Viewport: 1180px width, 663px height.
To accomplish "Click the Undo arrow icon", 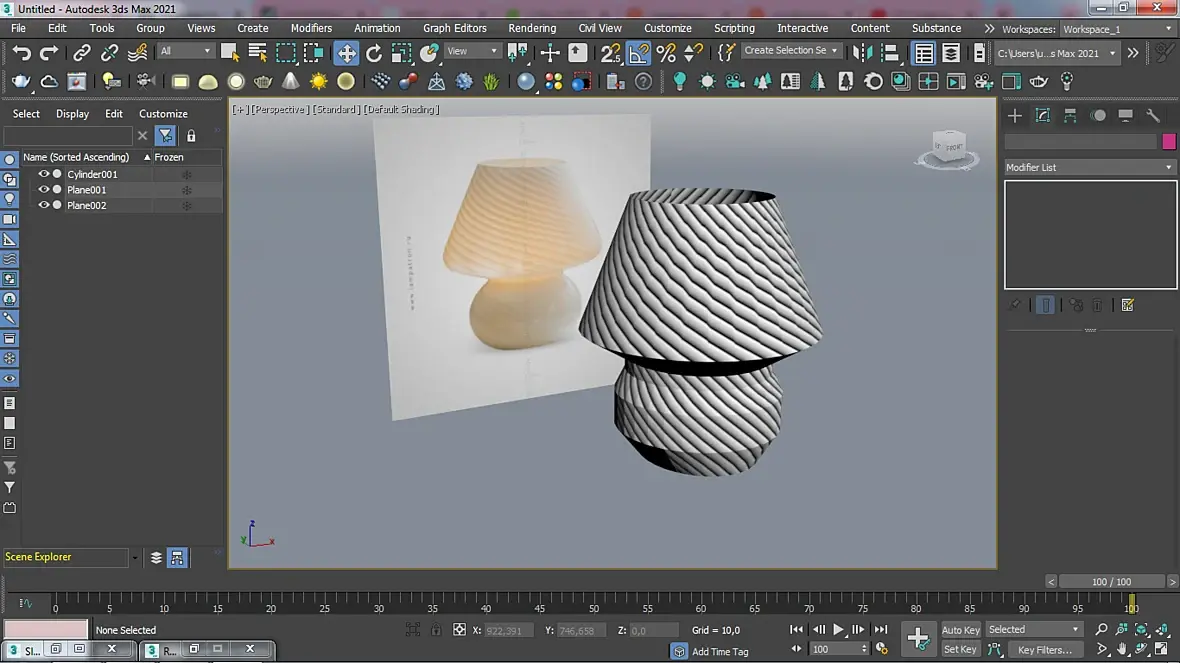I will tap(22, 53).
